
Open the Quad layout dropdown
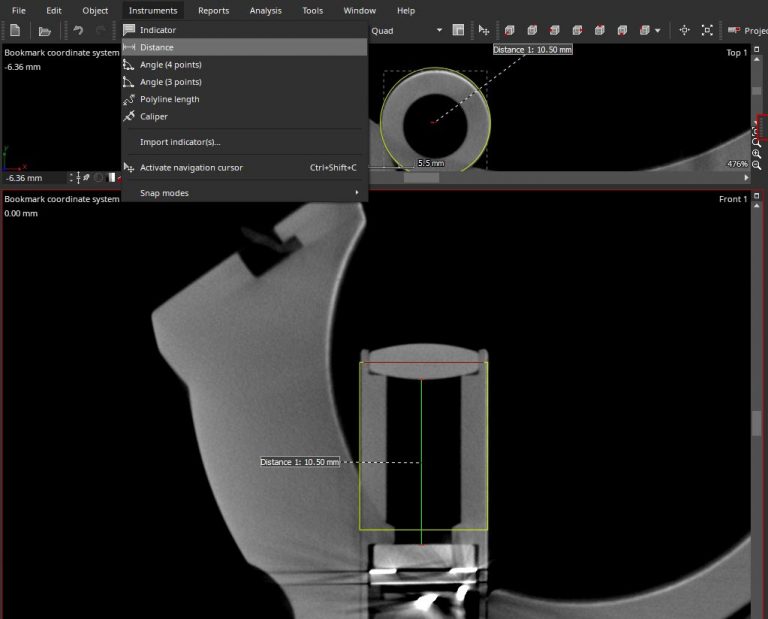click(x=439, y=30)
